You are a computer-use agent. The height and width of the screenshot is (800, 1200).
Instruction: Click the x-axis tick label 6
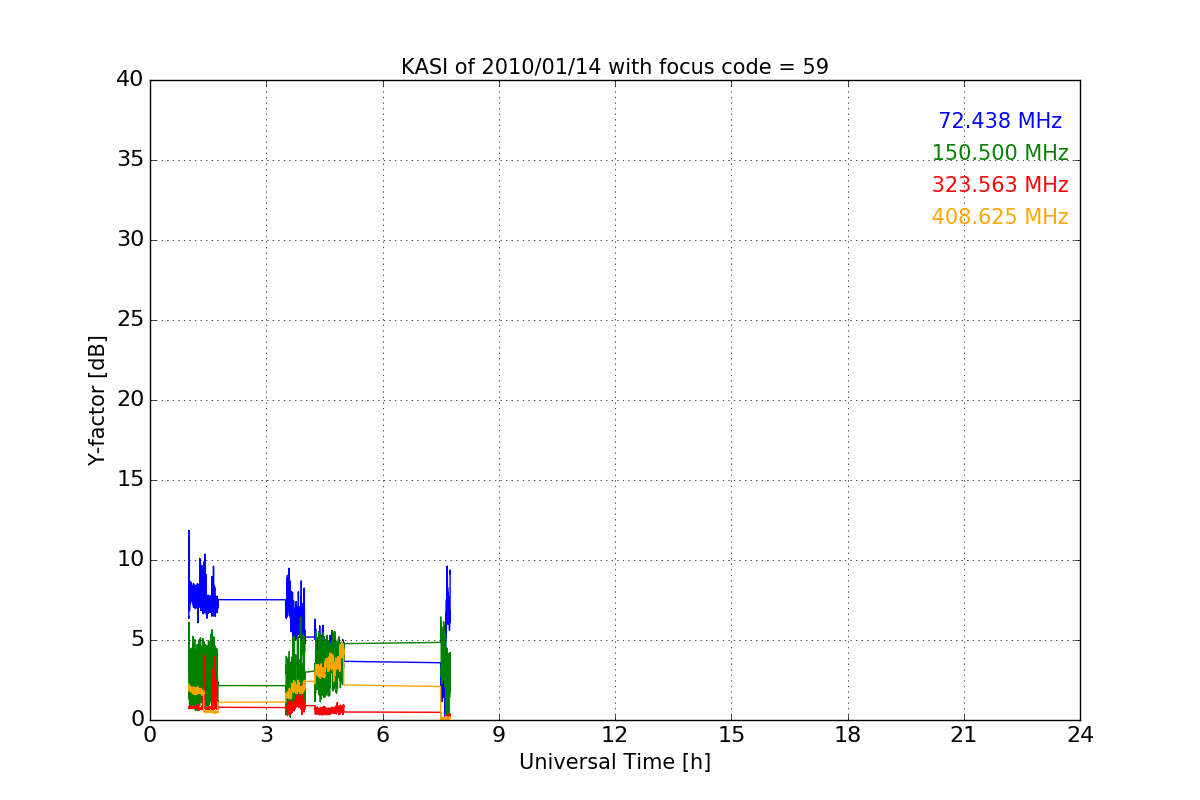point(383,735)
